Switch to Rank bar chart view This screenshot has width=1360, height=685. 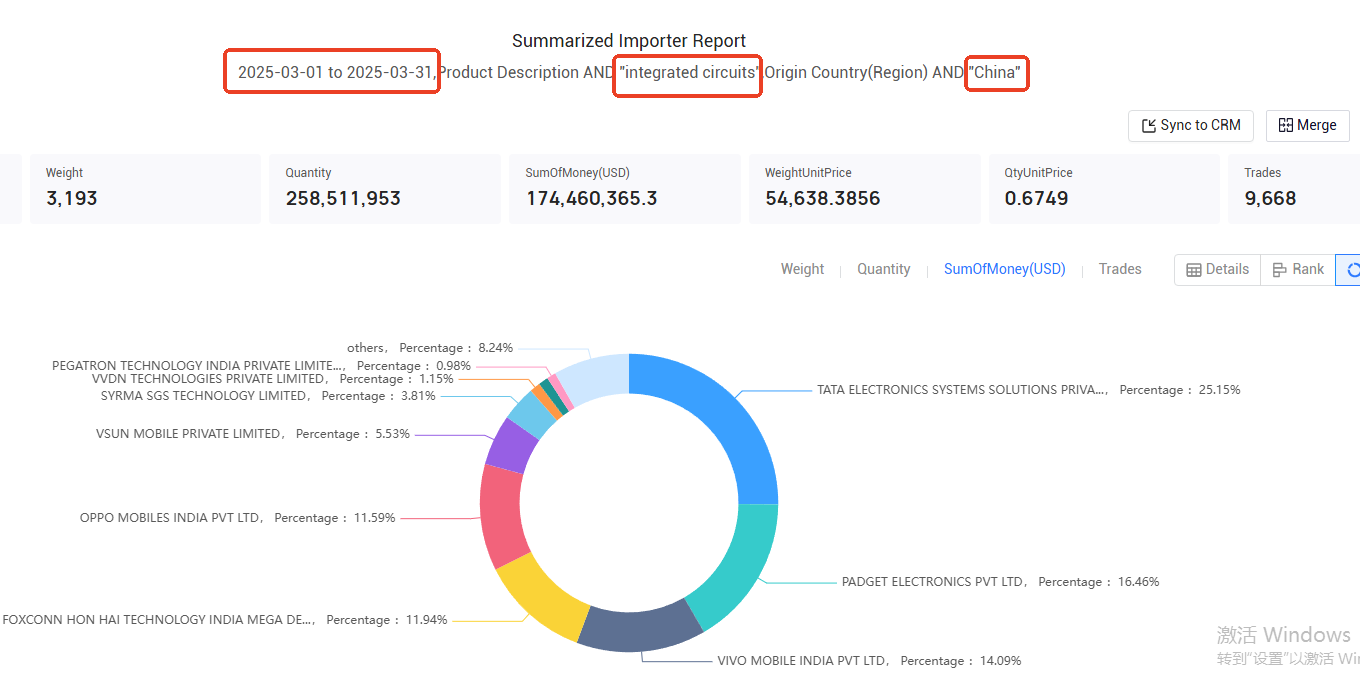coord(1297,269)
